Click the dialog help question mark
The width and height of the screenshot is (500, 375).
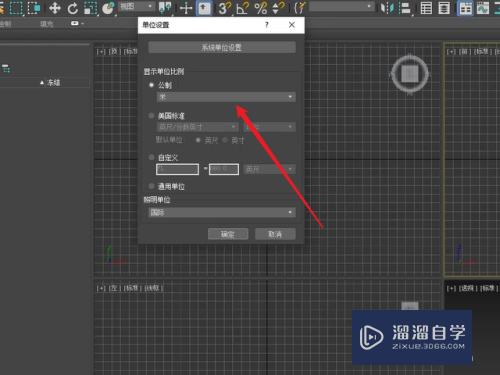coord(267,25)
